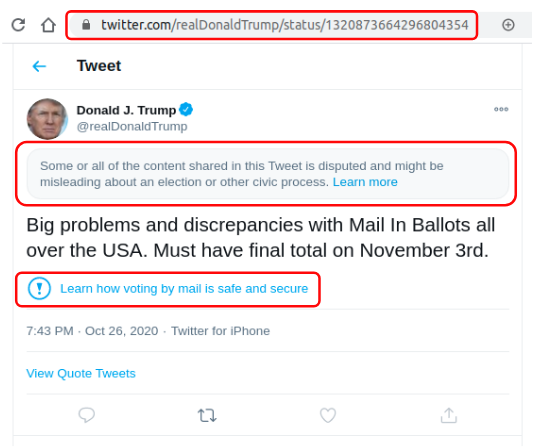Open the Learn more link in warning
The height and width of the screenshot is (447, 537).
tap(365, 182)
